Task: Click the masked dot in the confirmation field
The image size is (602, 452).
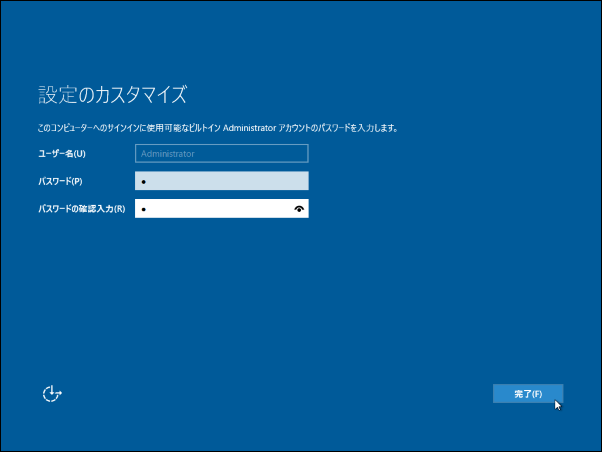Action: click(144, 210)
